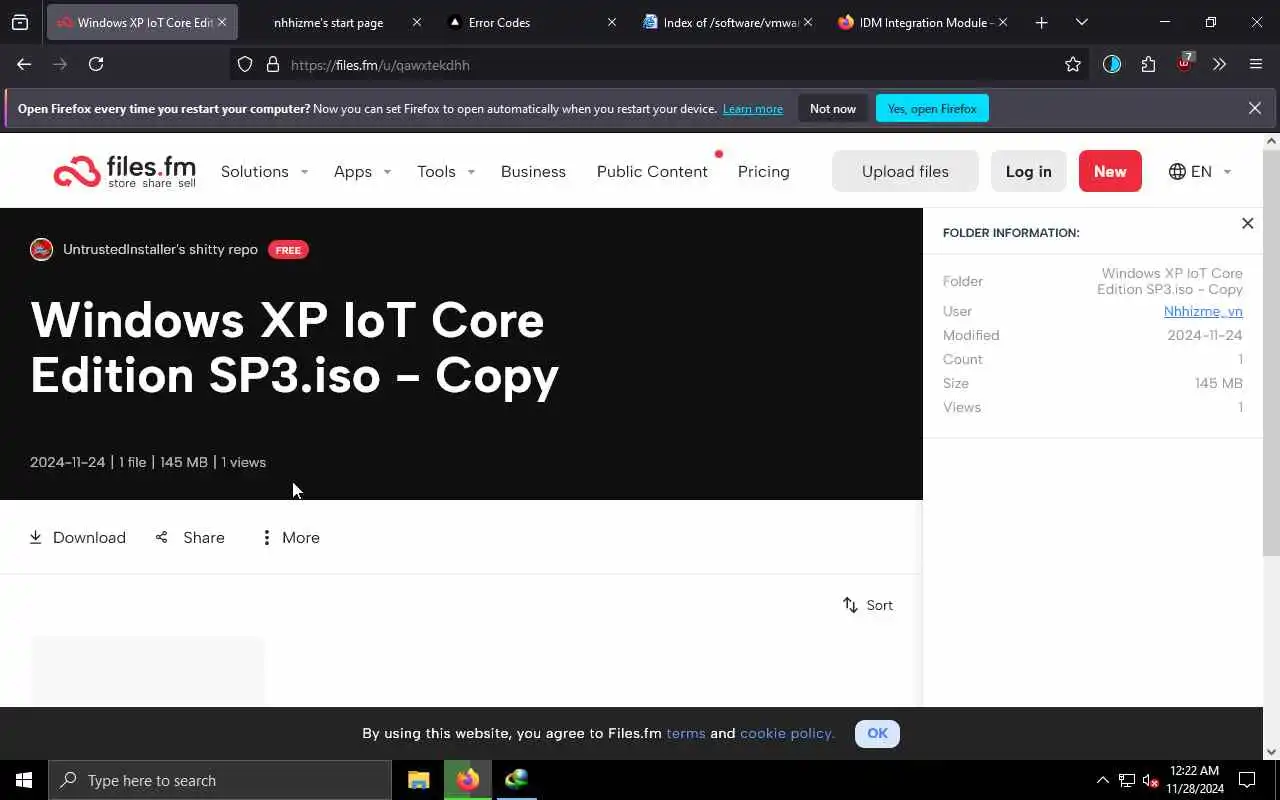Screen dimensions: 1280x800
Task: Open the Pricing page
Action: tap(763, 171)
